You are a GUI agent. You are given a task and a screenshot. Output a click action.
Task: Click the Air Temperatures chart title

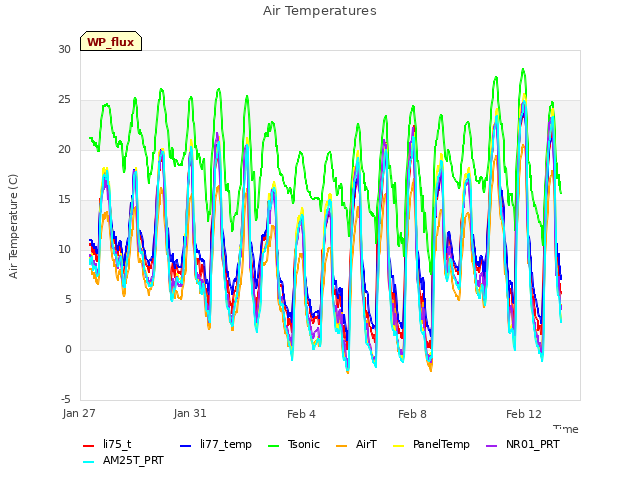tap(320, 11)
